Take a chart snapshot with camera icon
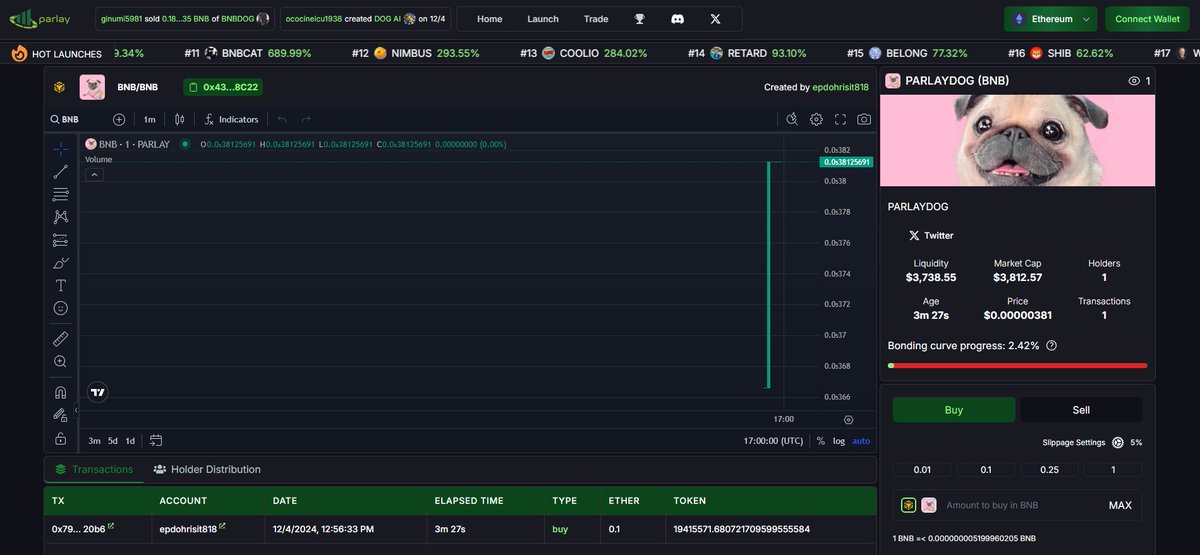1200x555 pixels. (864, 119)
